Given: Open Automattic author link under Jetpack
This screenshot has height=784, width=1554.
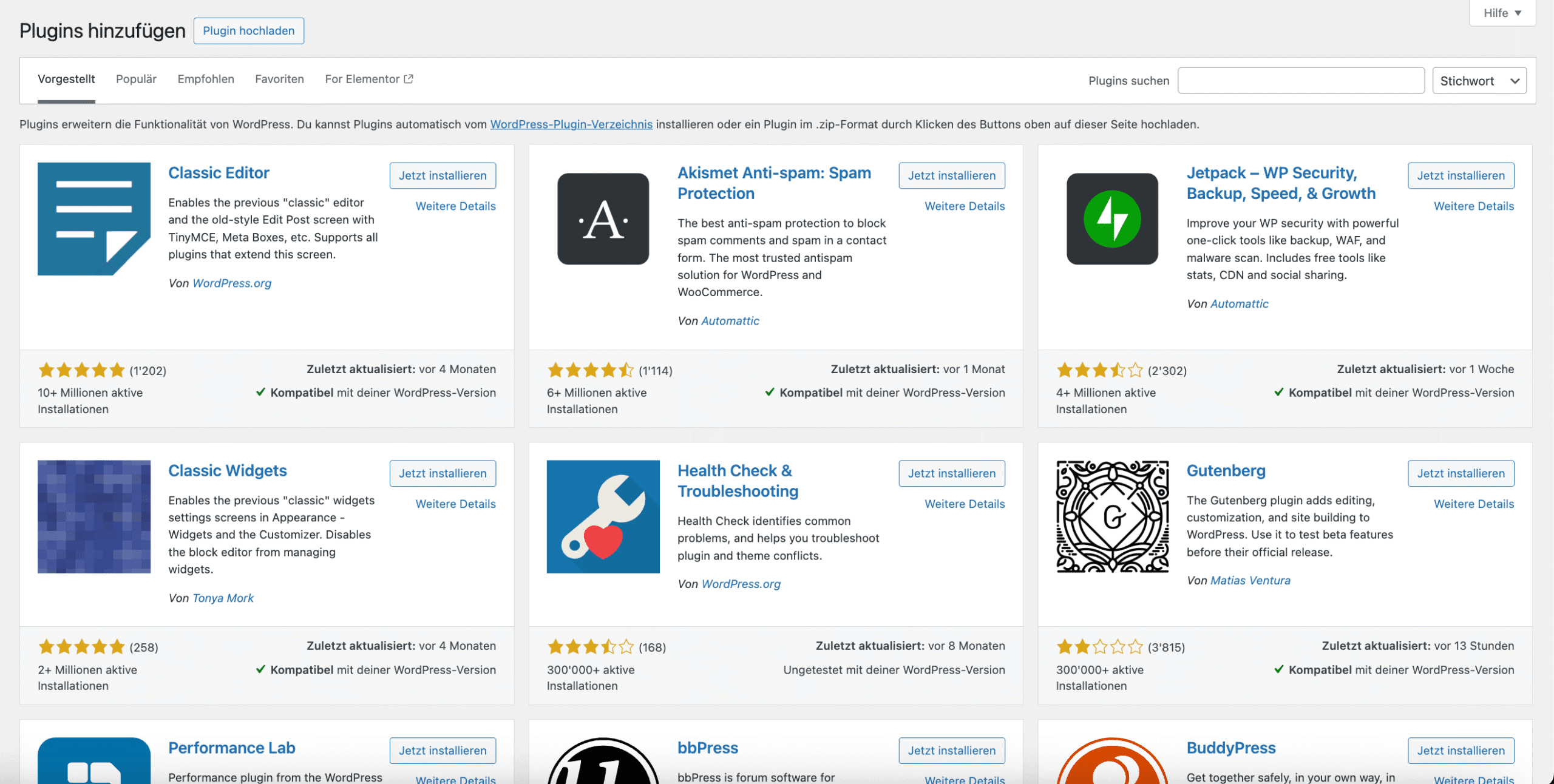Looking at the screenshot, I should pos(1240,304).
